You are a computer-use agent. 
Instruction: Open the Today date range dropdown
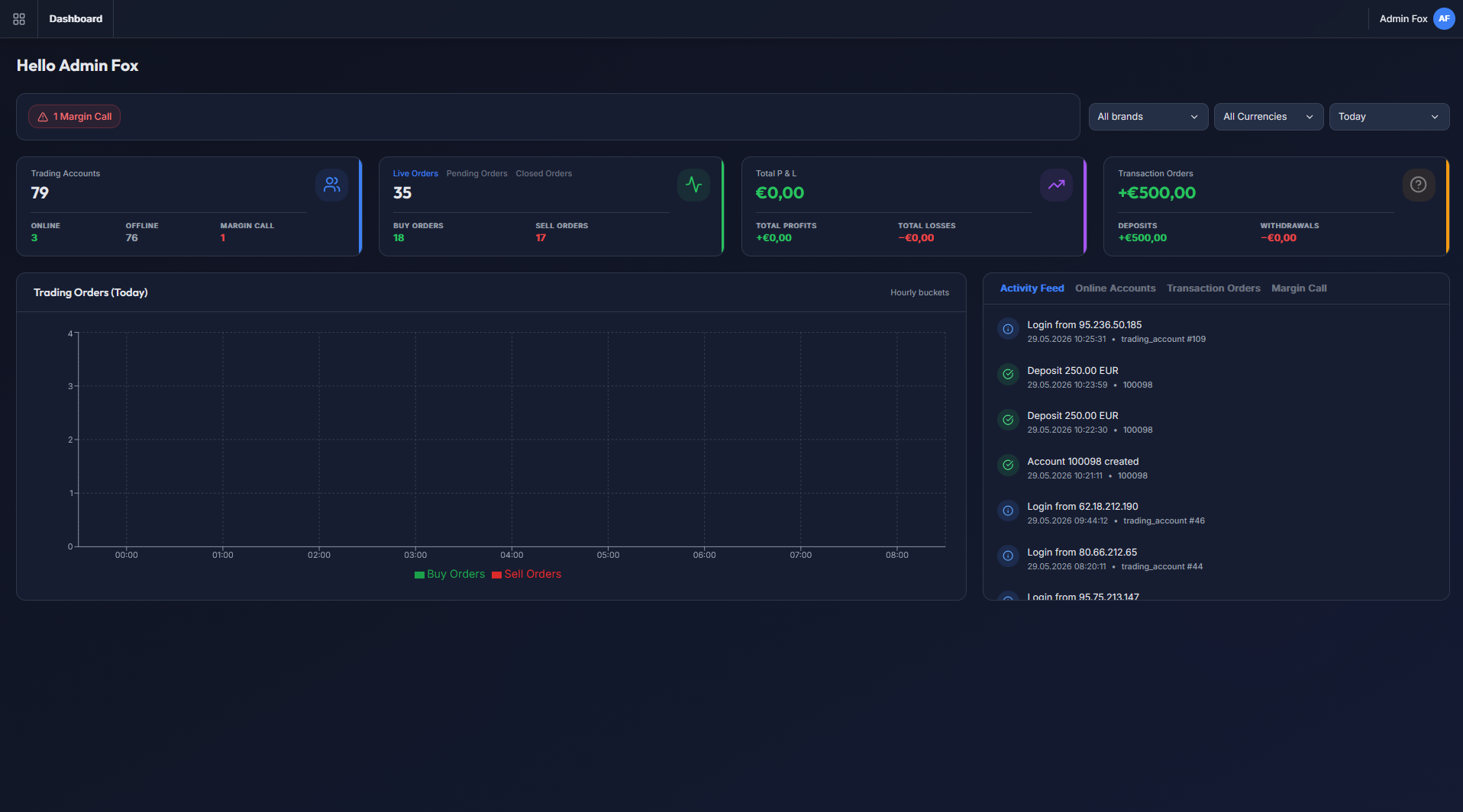(x=1389, y=117)
